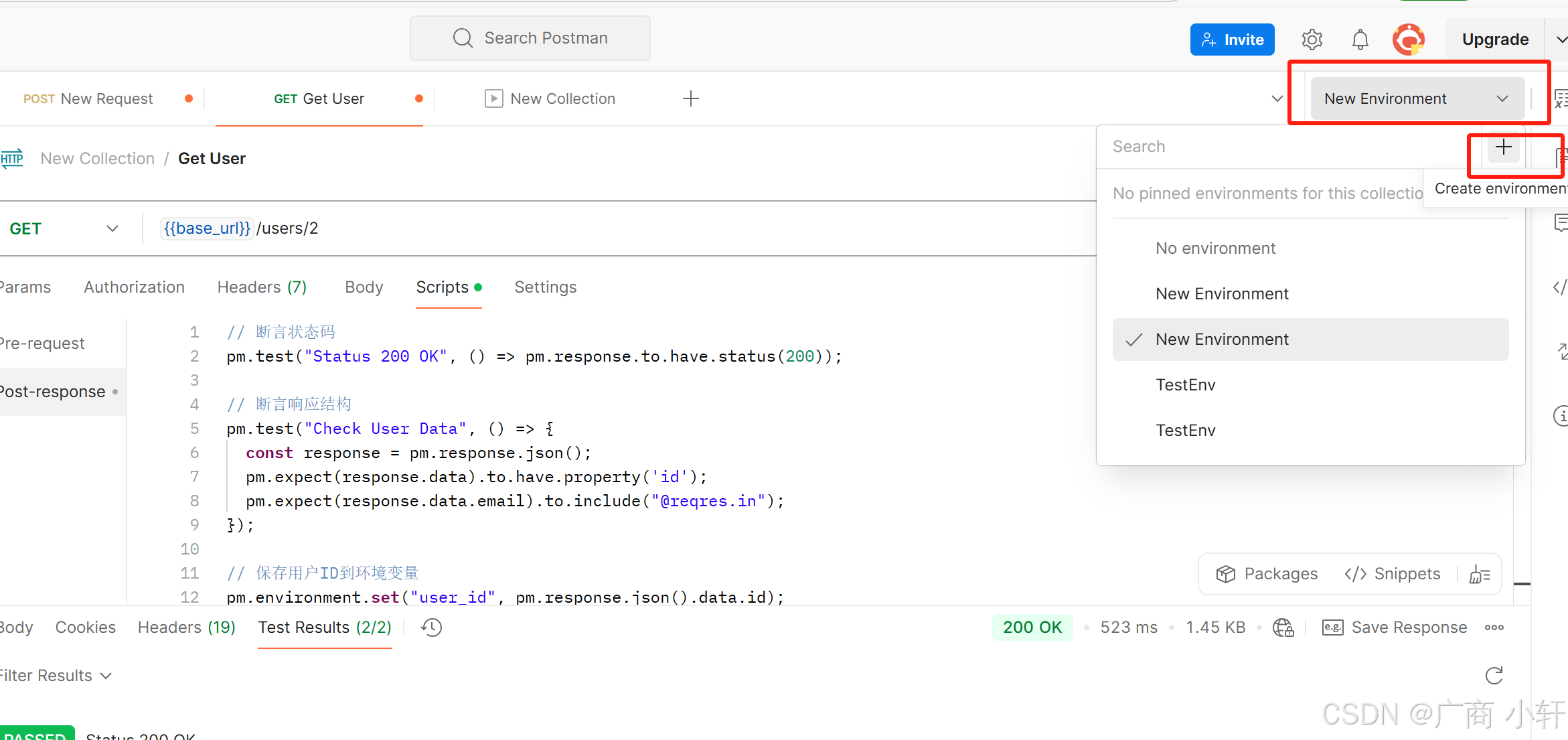
Task: Open the Pre-request script tab
Action: [x=42, y=344]
